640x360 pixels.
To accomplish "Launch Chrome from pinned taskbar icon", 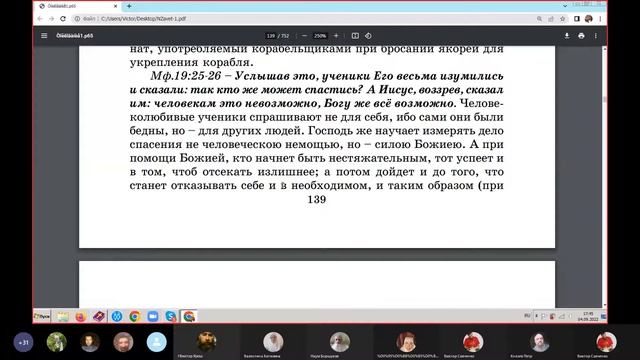I will click(x=135, y=316).
